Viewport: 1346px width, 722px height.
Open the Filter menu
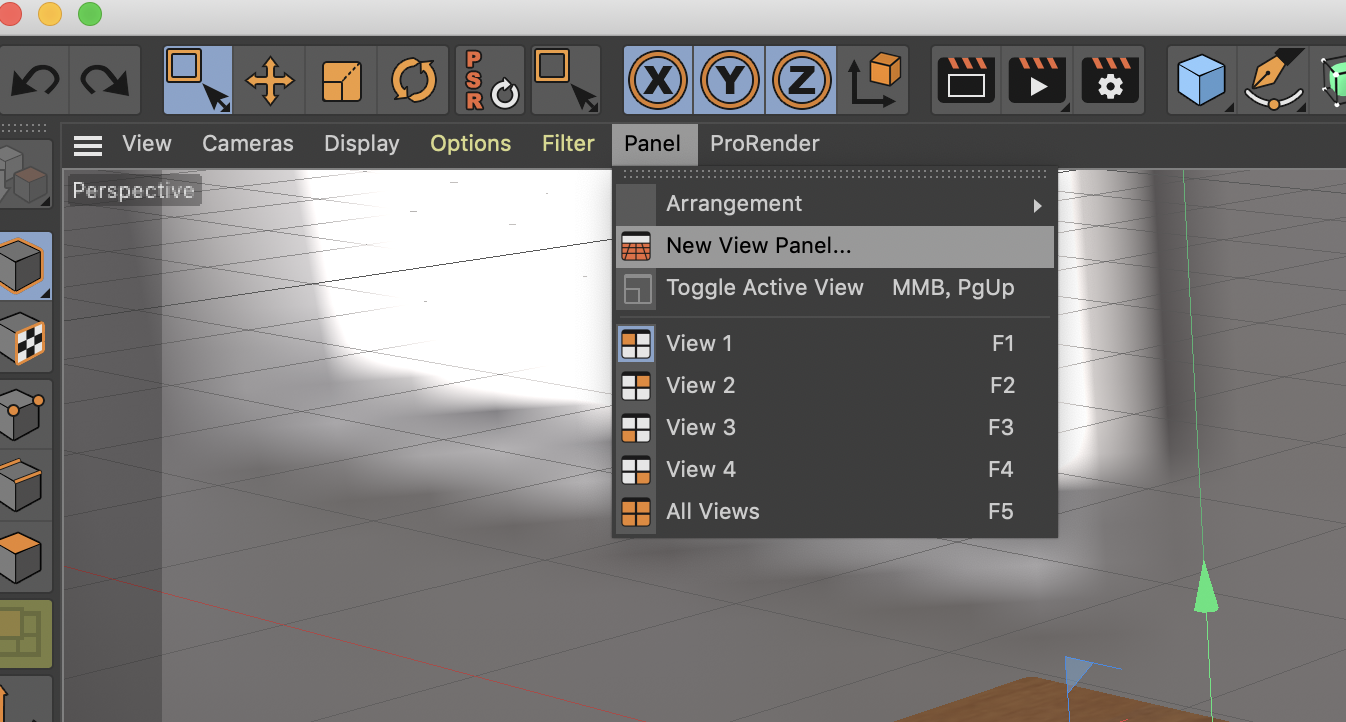(568, 144)
